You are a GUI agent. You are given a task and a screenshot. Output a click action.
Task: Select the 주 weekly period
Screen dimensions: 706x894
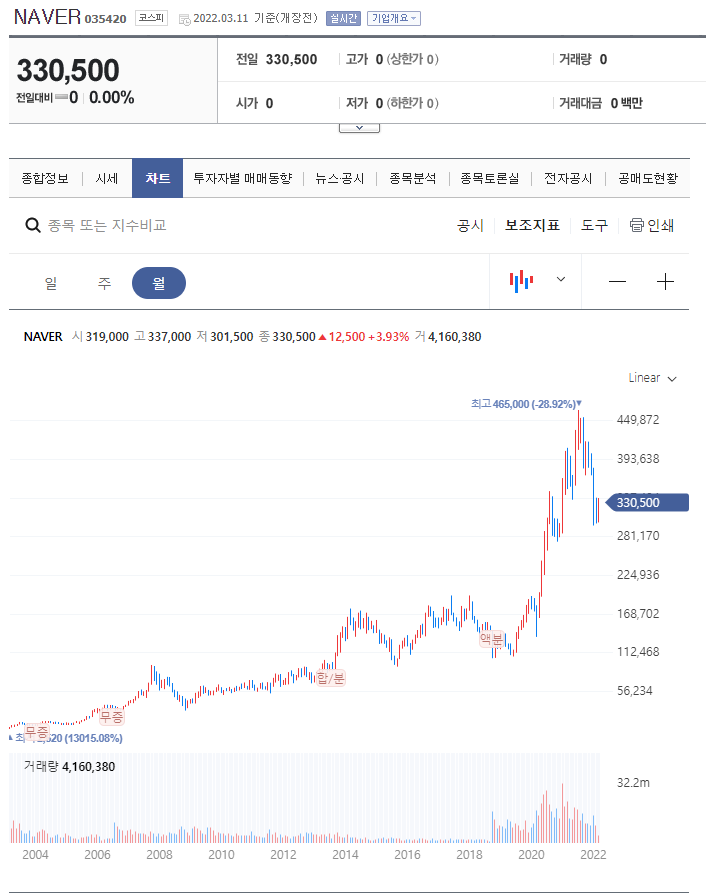(x=104, y=283)
